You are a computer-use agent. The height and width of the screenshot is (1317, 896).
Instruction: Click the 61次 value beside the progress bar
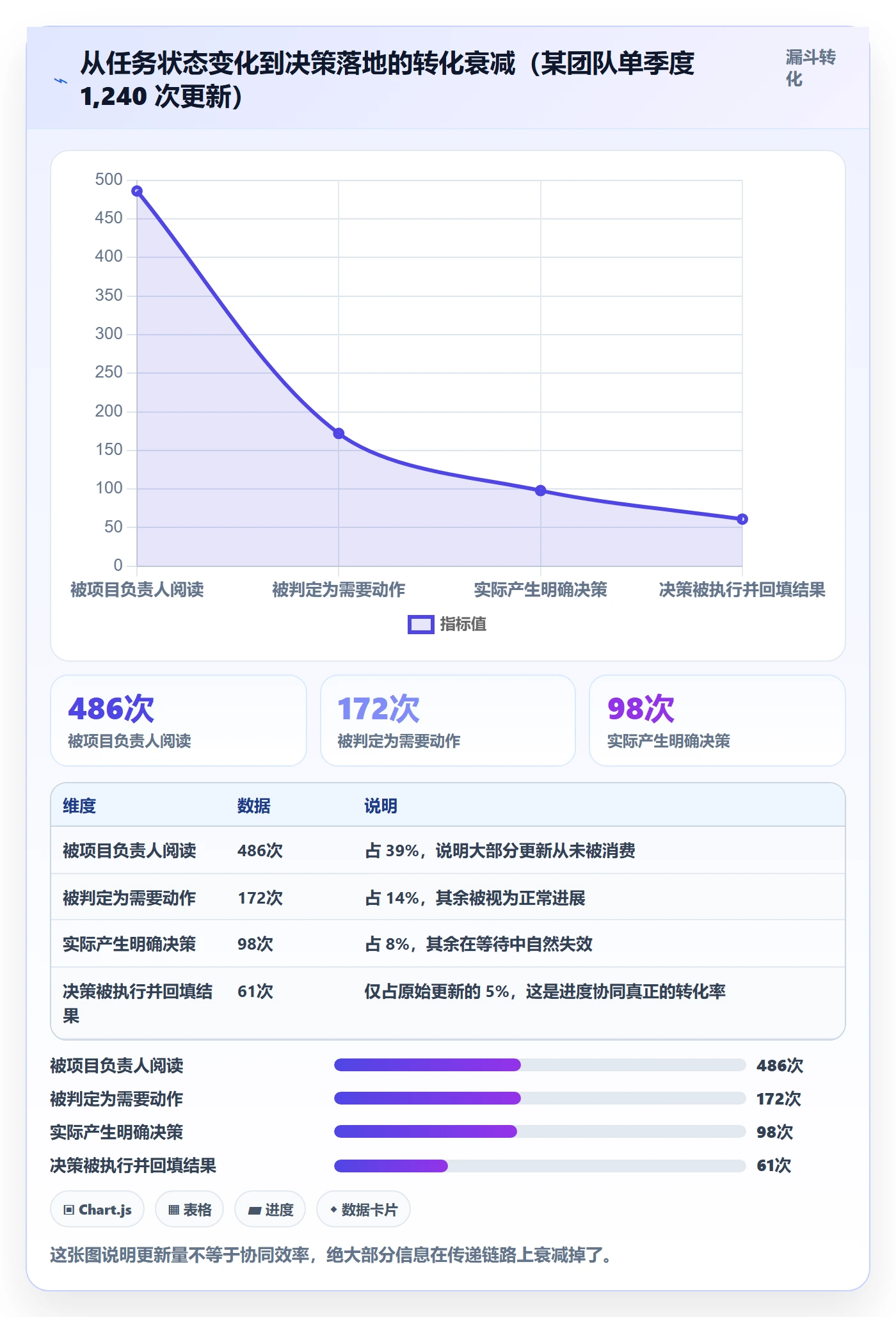774,1165
